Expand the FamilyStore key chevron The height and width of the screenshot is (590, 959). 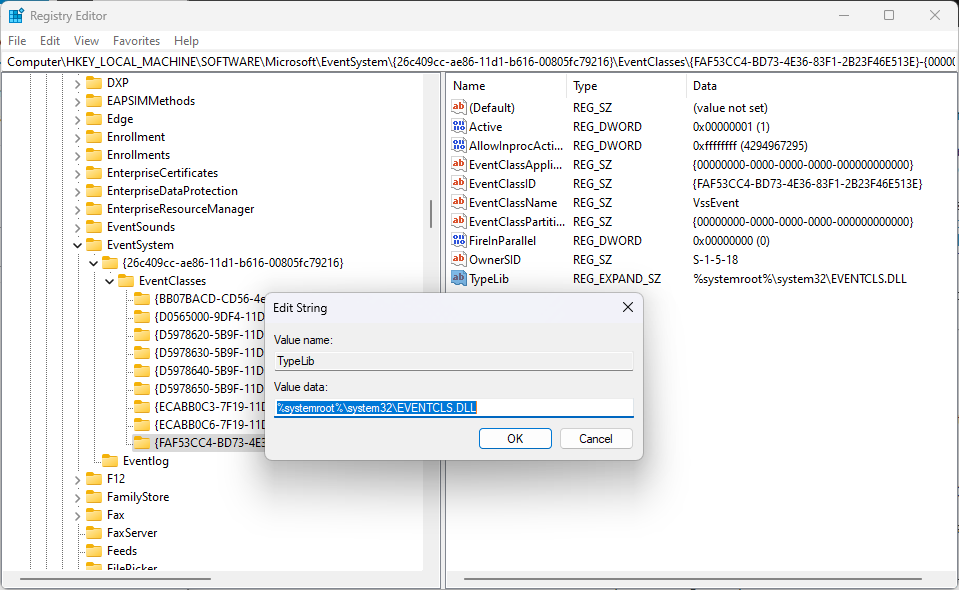pos(78,497)
